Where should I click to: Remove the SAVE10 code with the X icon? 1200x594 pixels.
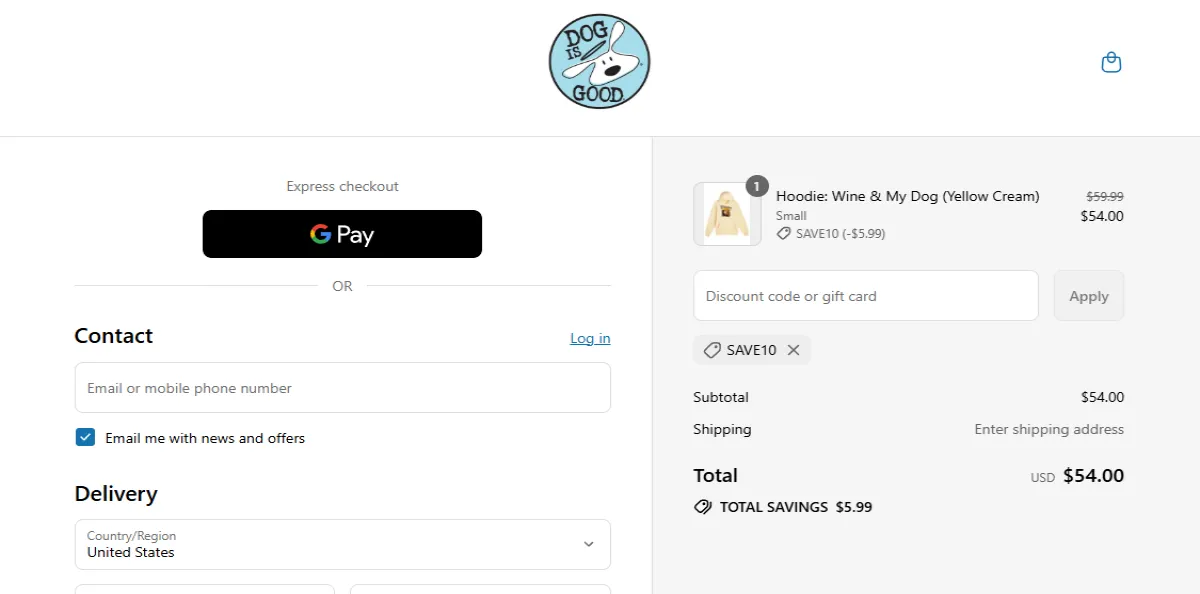tap(793, 350)
